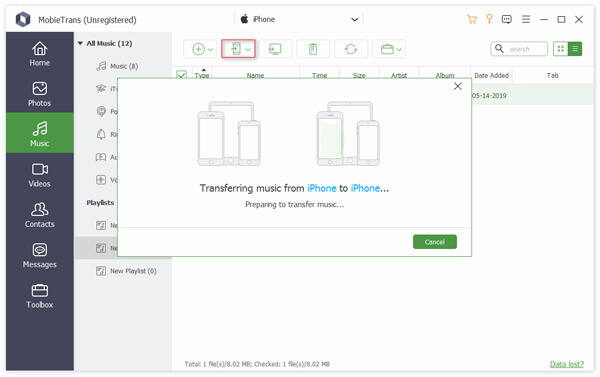This screenshot has height=377, width=600.
Task: Sort by the Size column header
Action: (359, 75)
